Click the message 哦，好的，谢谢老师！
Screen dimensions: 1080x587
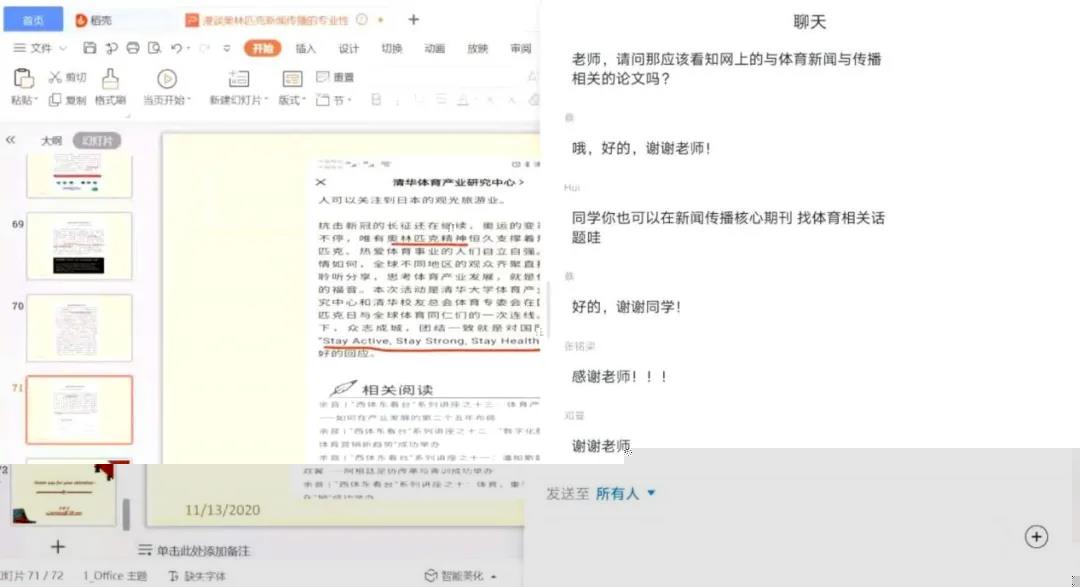pyautogui.click(x=641, y=148)
